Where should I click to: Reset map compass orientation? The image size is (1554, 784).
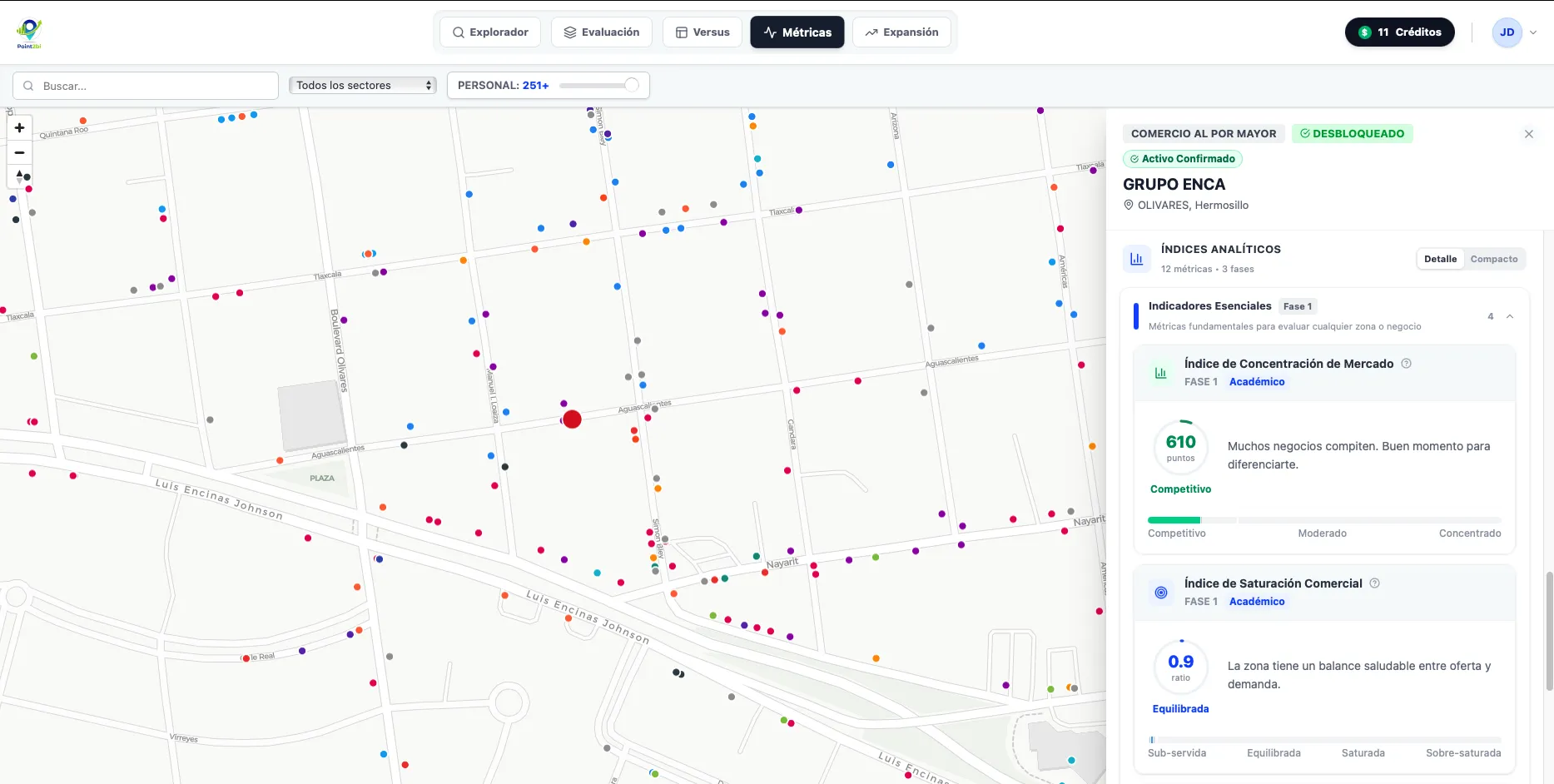pos(19,176)
